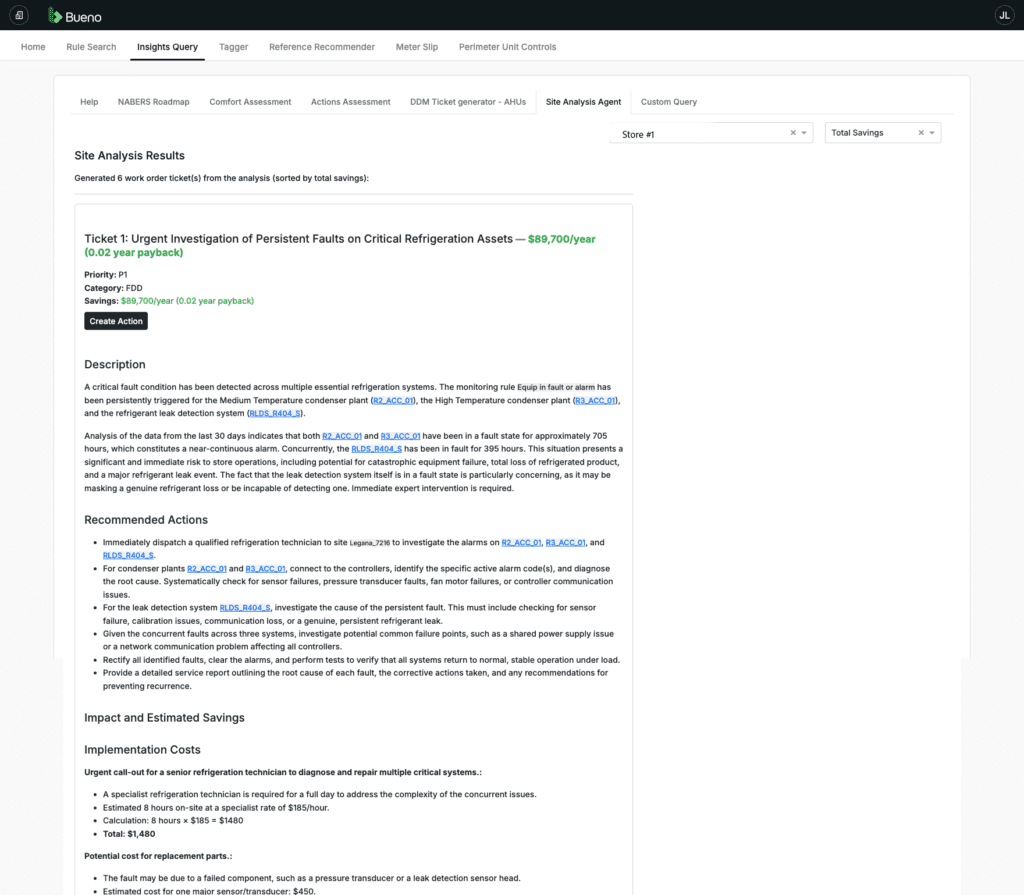Switch to the Comfort Assessment tab
The width and height of the screenshot is (1024, 895).
pos(250,102)
